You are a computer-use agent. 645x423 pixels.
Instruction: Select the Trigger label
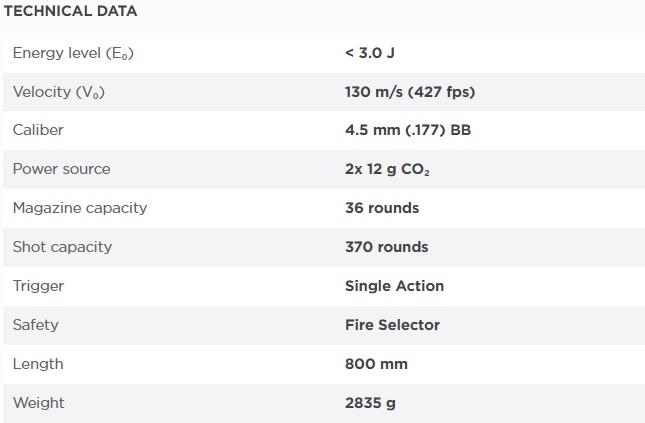[38, 286]
